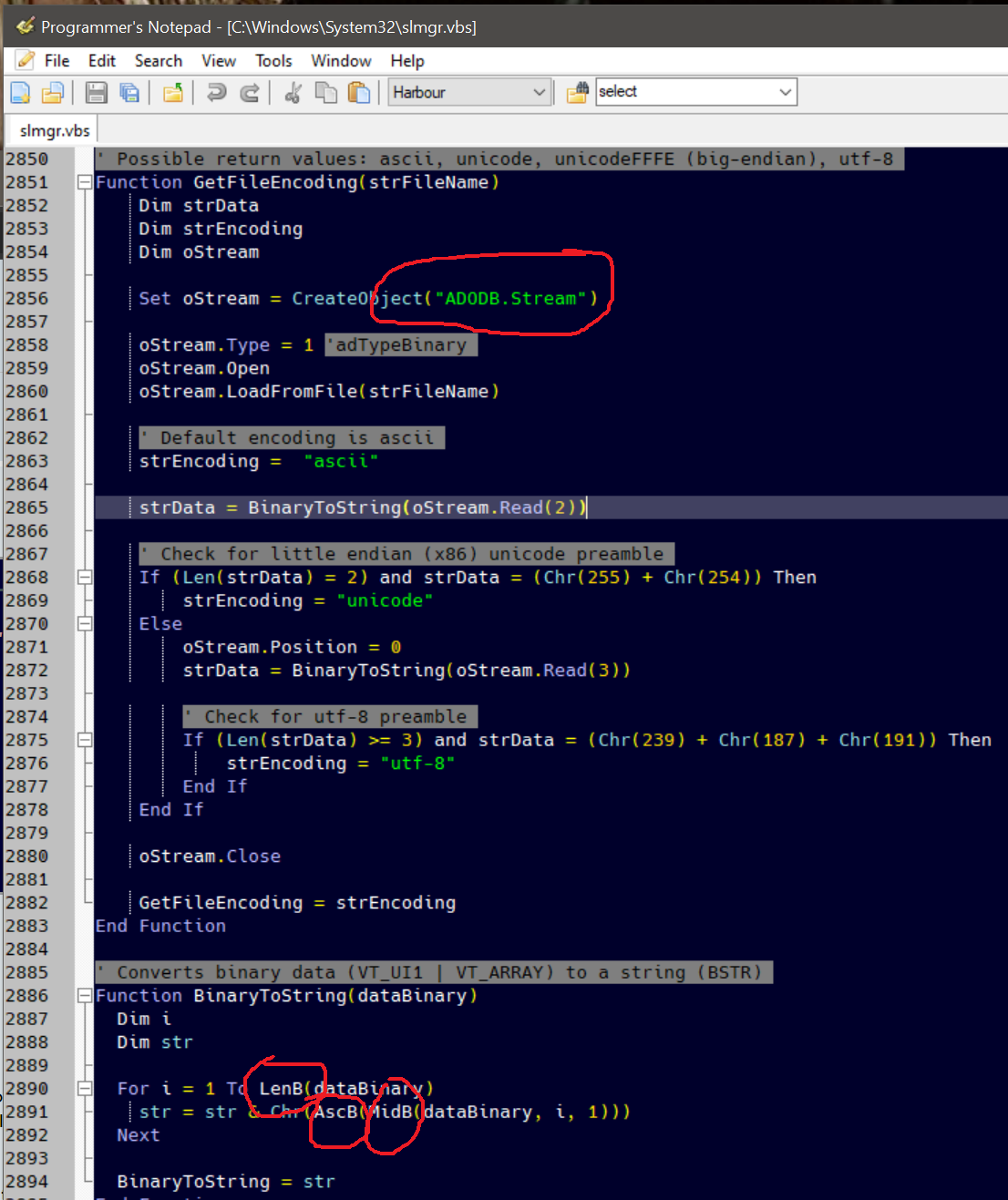Click the "ADODB.Stream" string literal
Image resolution: width=1008 pixels, height=1200 pixels.
[510, 298]
